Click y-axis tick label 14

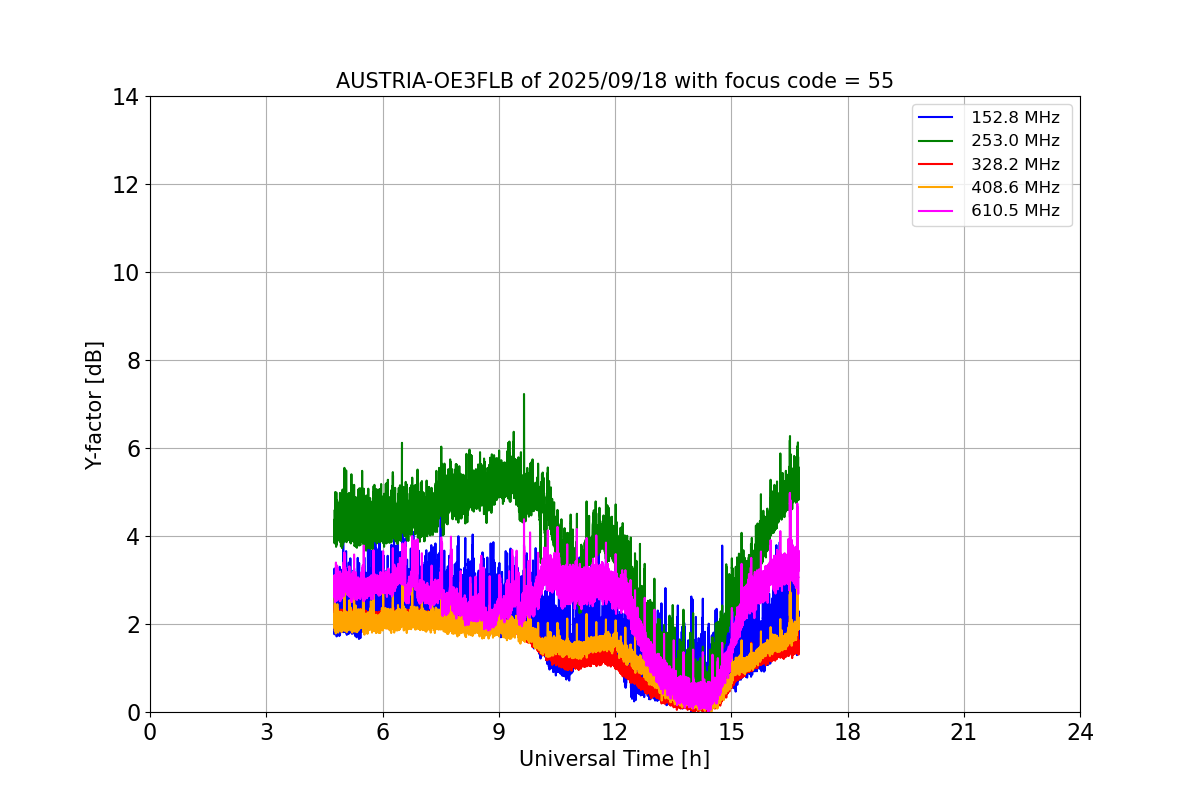coord(125,97)
